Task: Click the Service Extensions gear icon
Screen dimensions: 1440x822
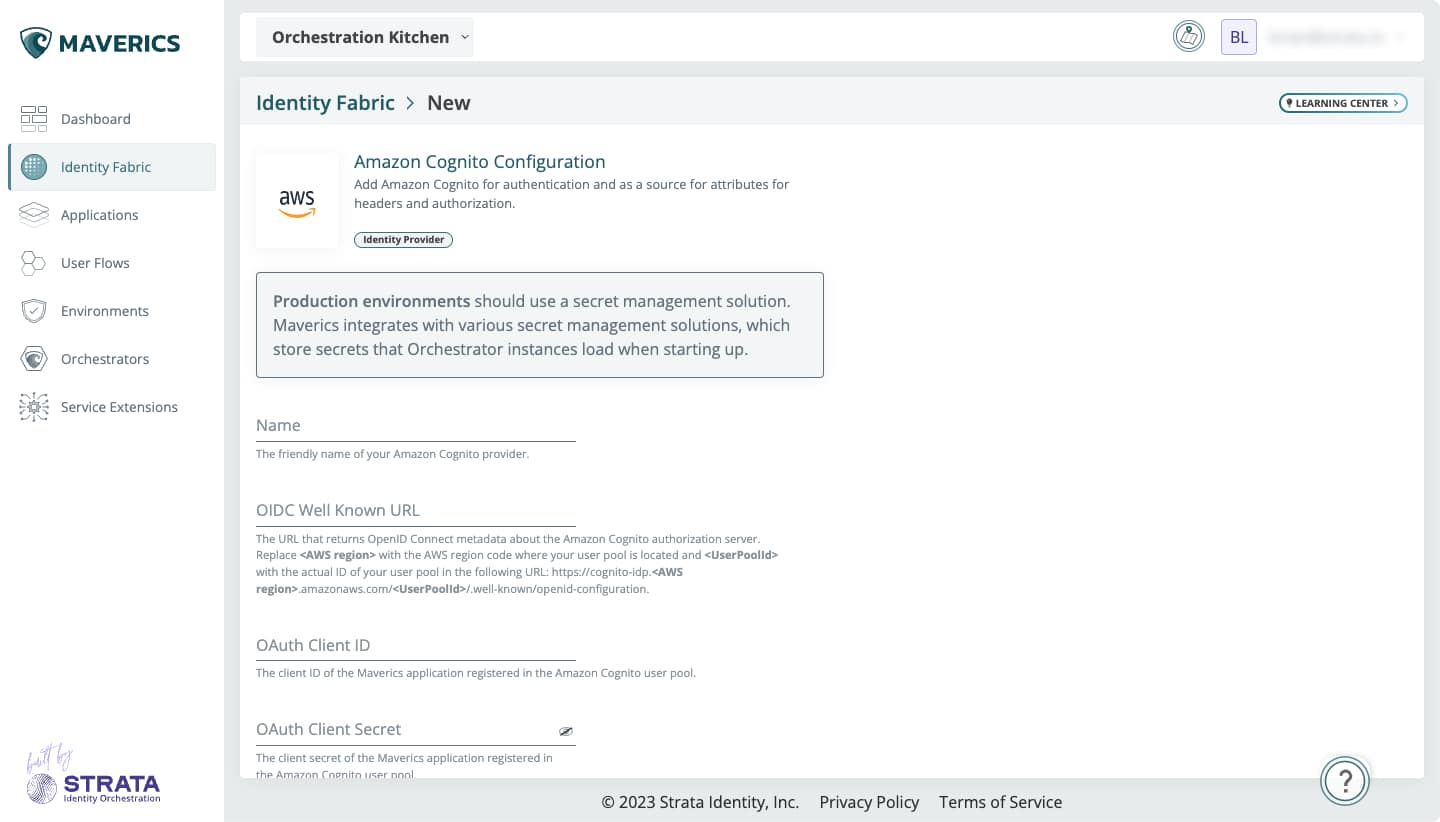Action: click(x=34, y=407)
